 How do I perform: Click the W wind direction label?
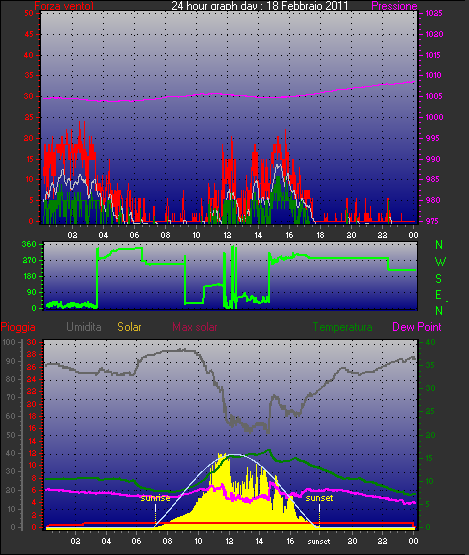point(440,262)
